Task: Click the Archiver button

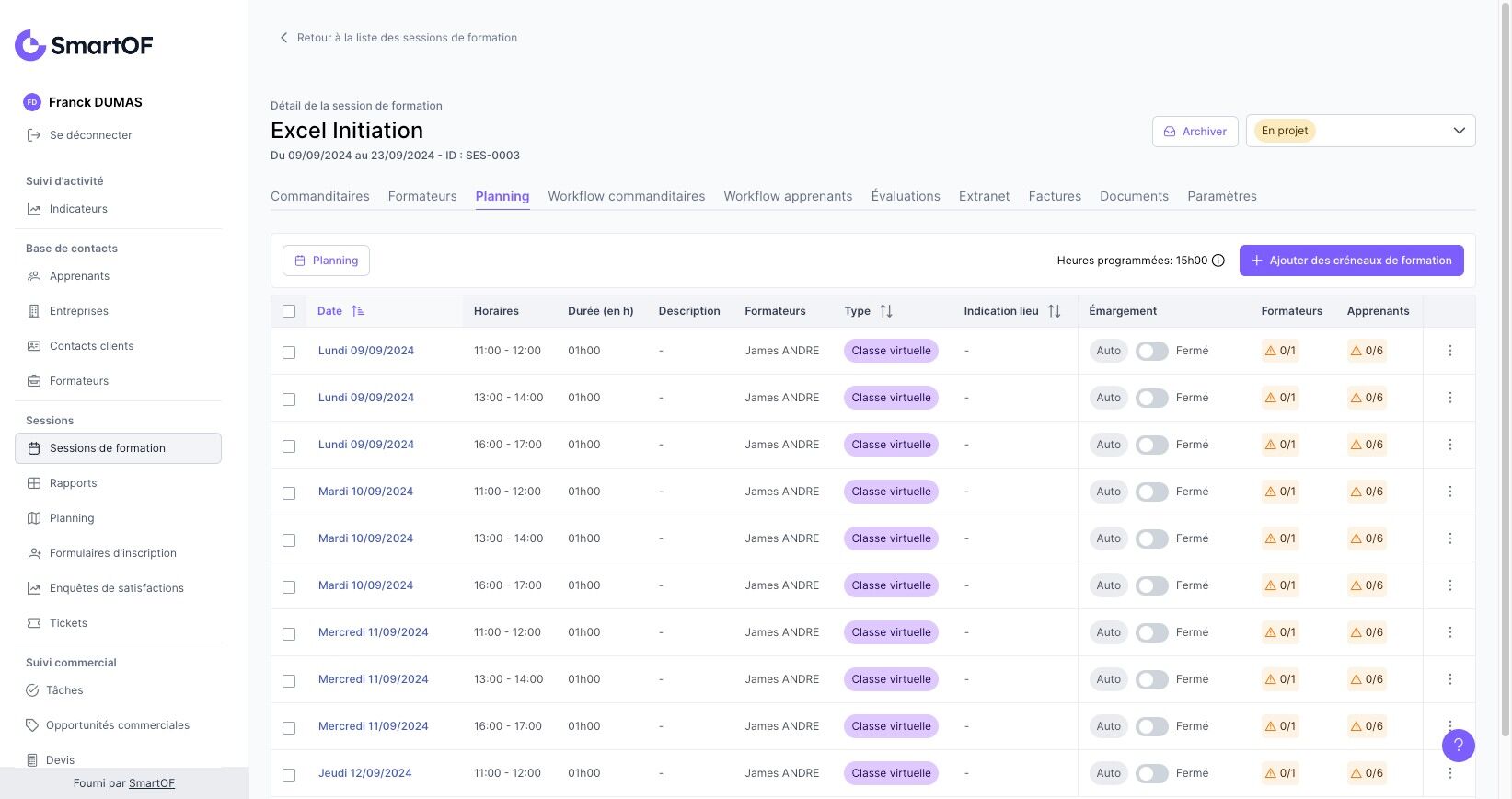Action: pyautogui.click(x=1195, y=132)
